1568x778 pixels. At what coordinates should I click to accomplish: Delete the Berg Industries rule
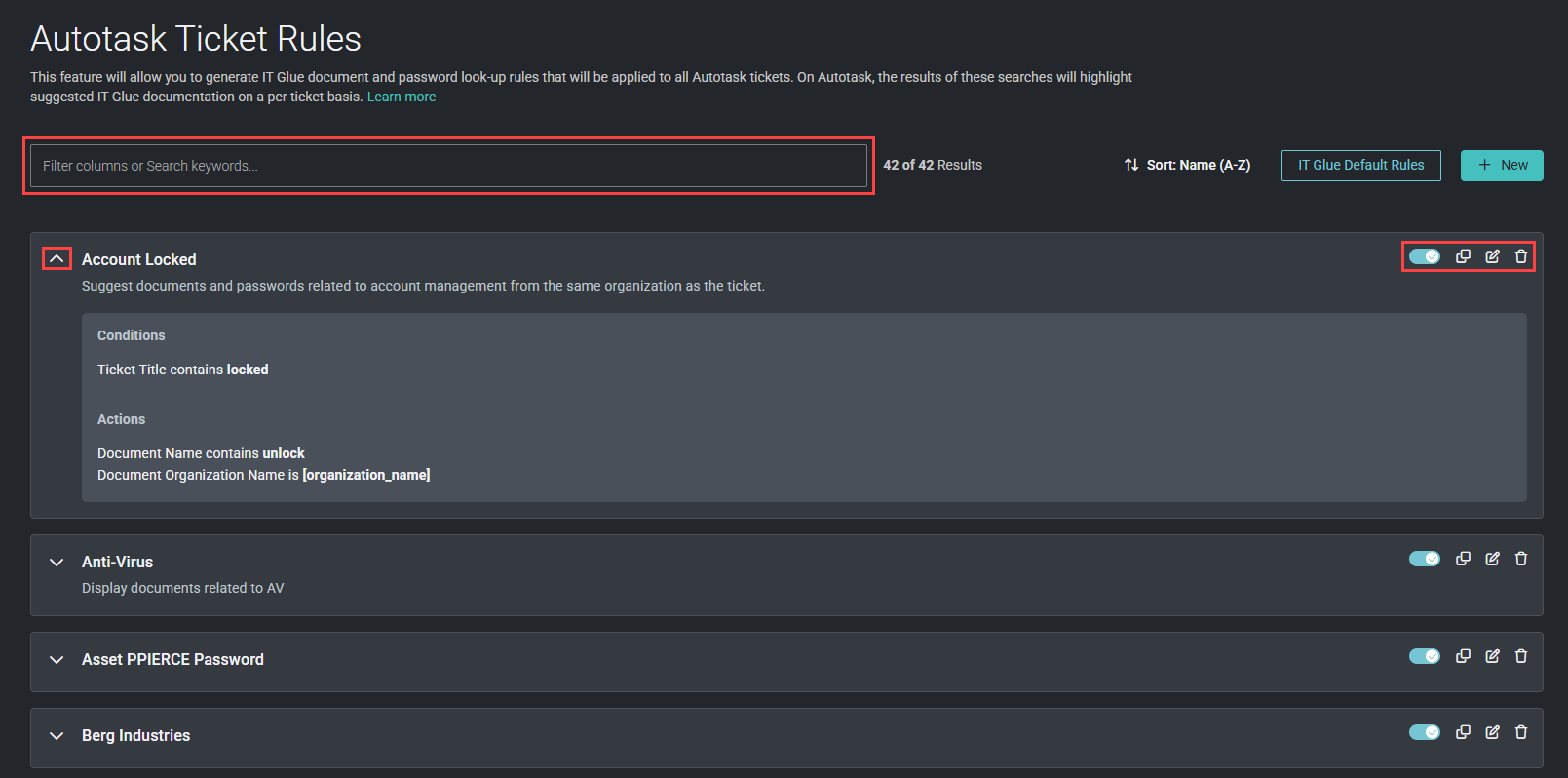(1521, 732)
